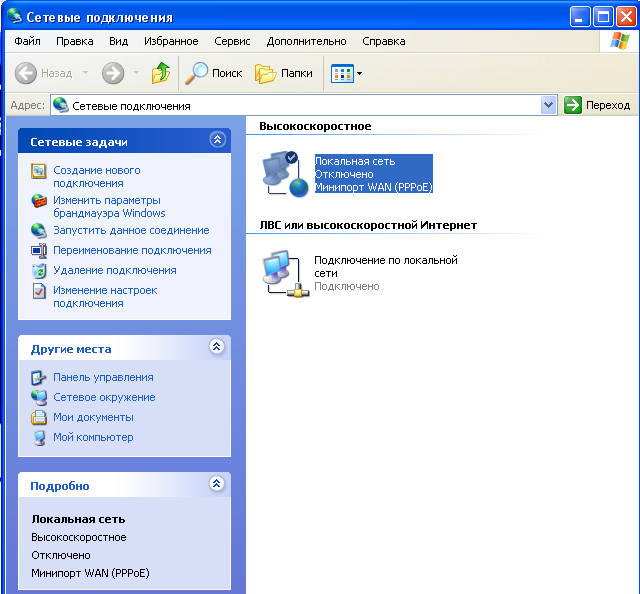640x594 pixels.
Task: Open Мой компьютер link
Action: coord(93,437)
